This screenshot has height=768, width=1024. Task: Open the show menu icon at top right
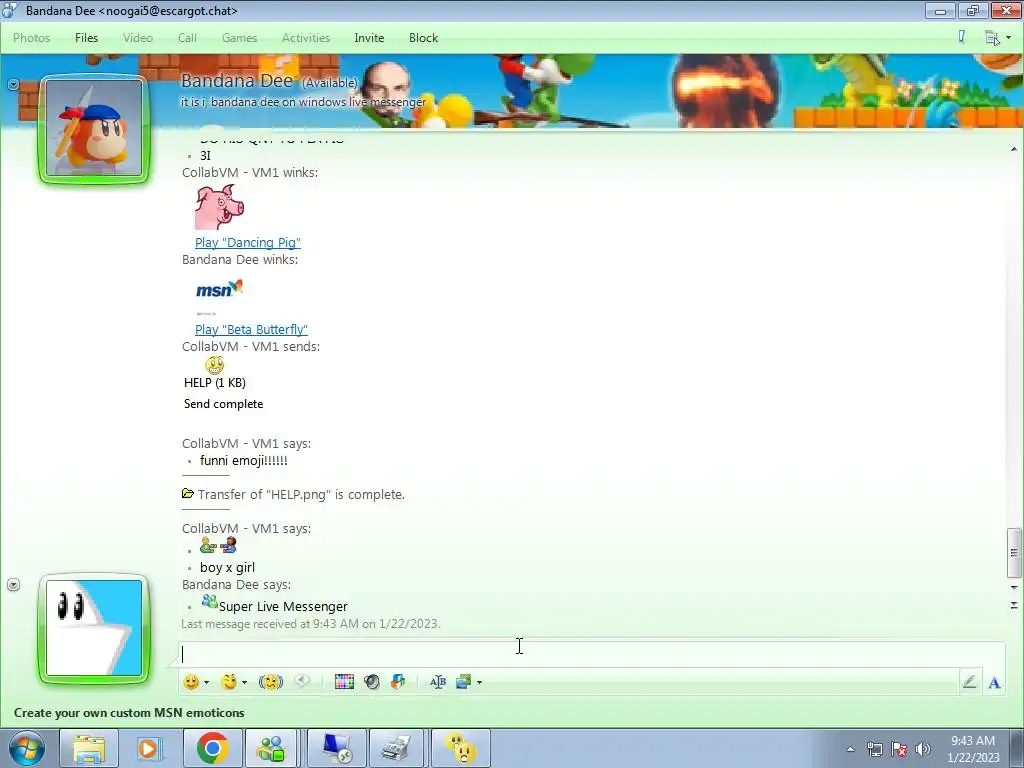click(x=992, y=38)
